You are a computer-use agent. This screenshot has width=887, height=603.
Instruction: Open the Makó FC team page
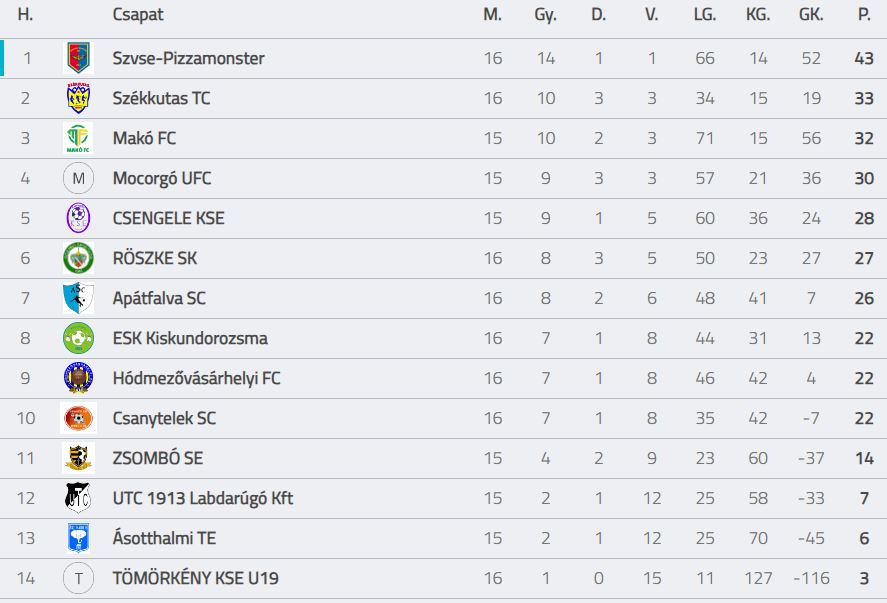pos(144,138)
